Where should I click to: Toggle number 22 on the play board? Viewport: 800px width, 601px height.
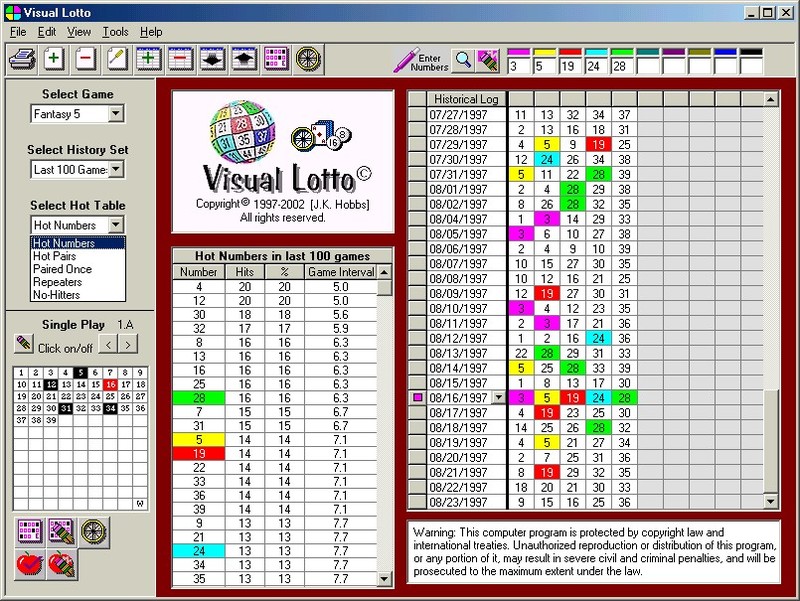(65, 396)
